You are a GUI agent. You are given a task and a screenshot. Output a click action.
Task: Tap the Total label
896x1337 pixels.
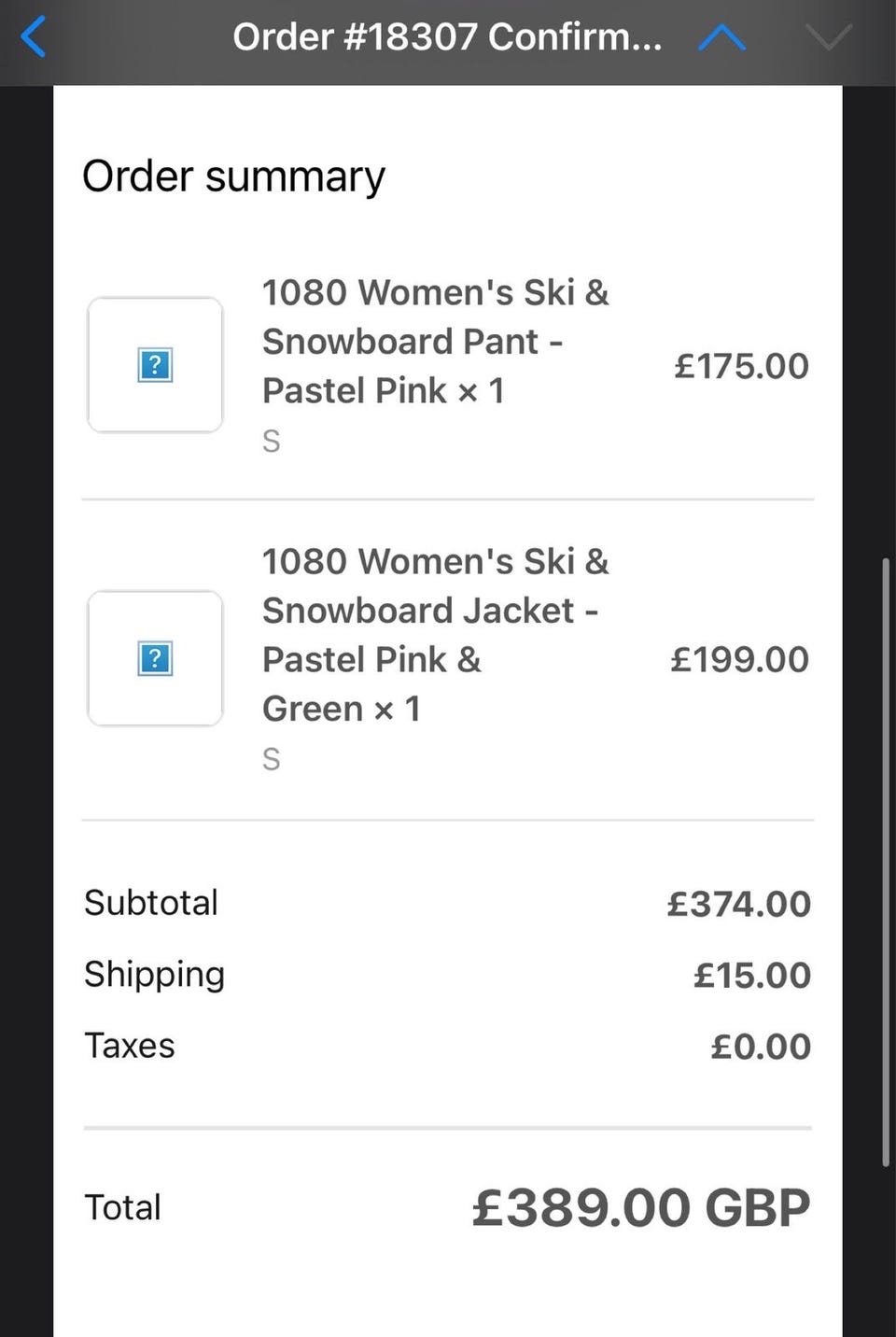122,1207
